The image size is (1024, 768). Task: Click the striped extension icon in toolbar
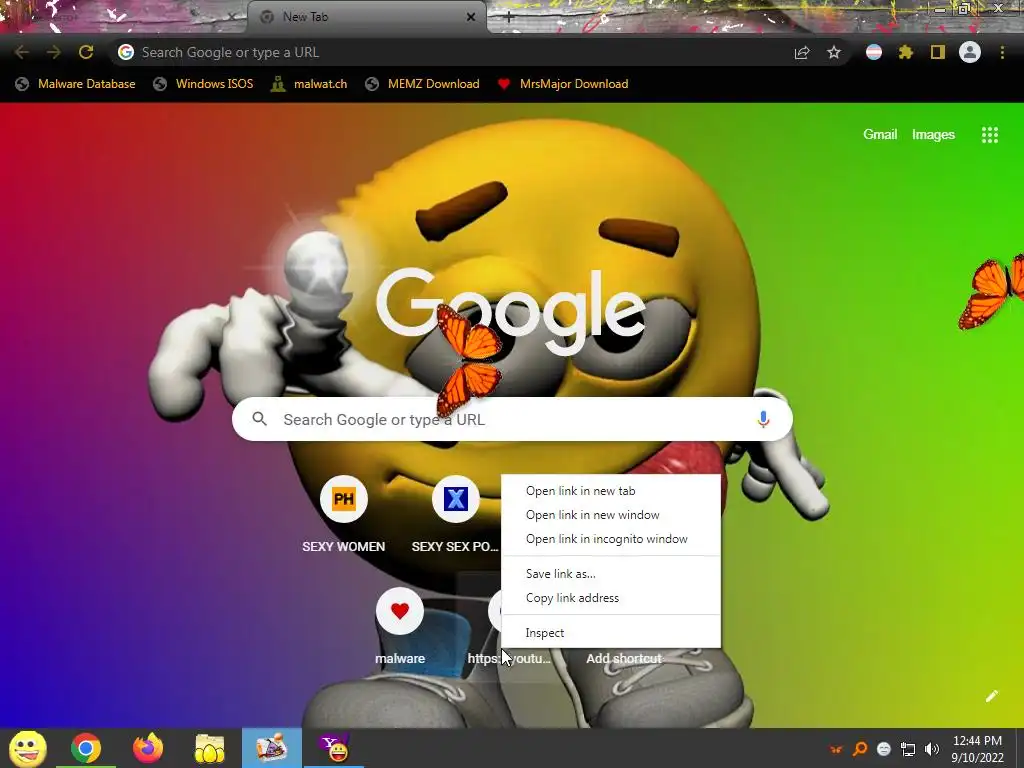pos(874,52)
